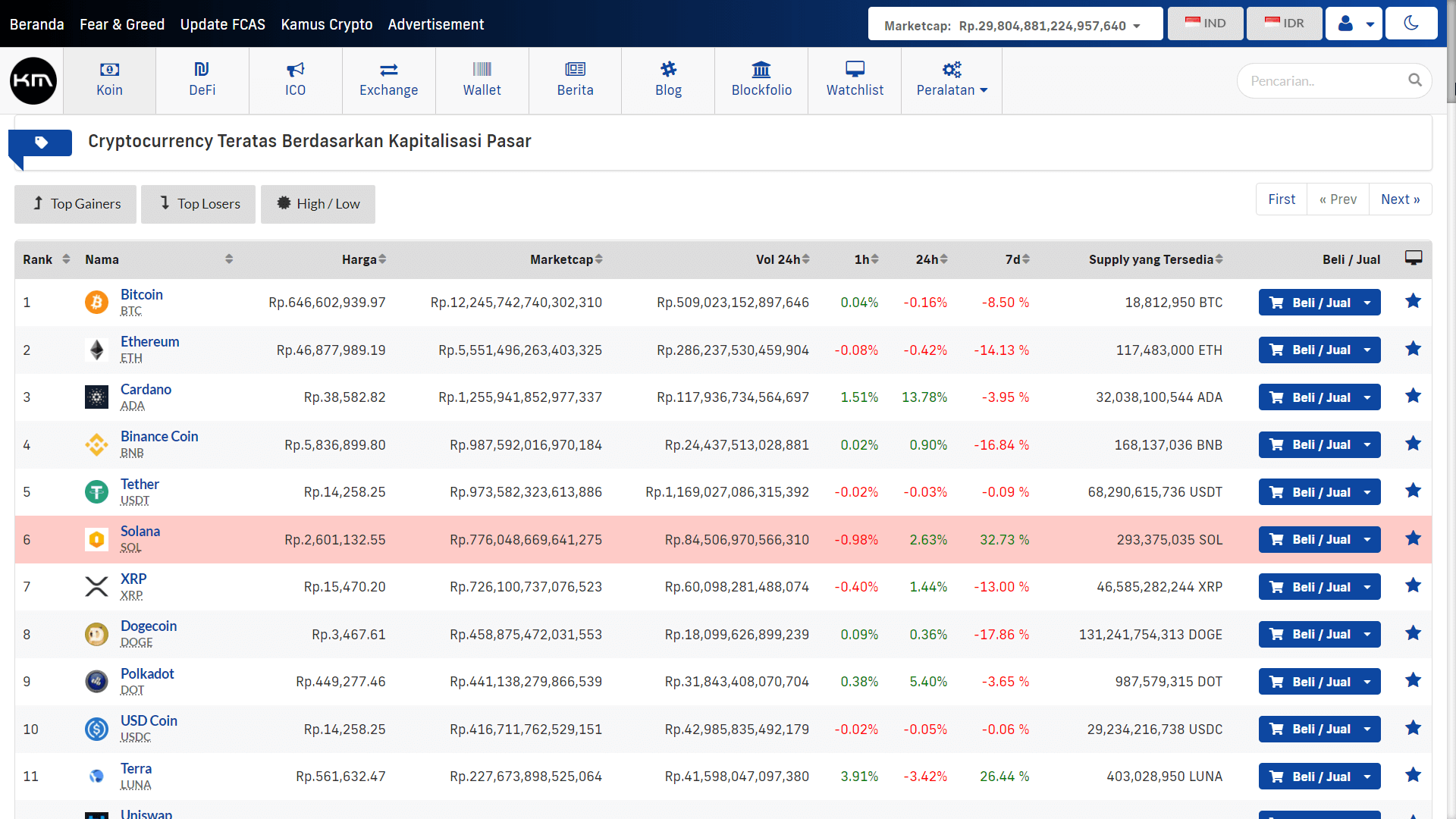Expand the Marketcap dropdown
Viewport: 1456px width, 819px height.
[1015, 24]
